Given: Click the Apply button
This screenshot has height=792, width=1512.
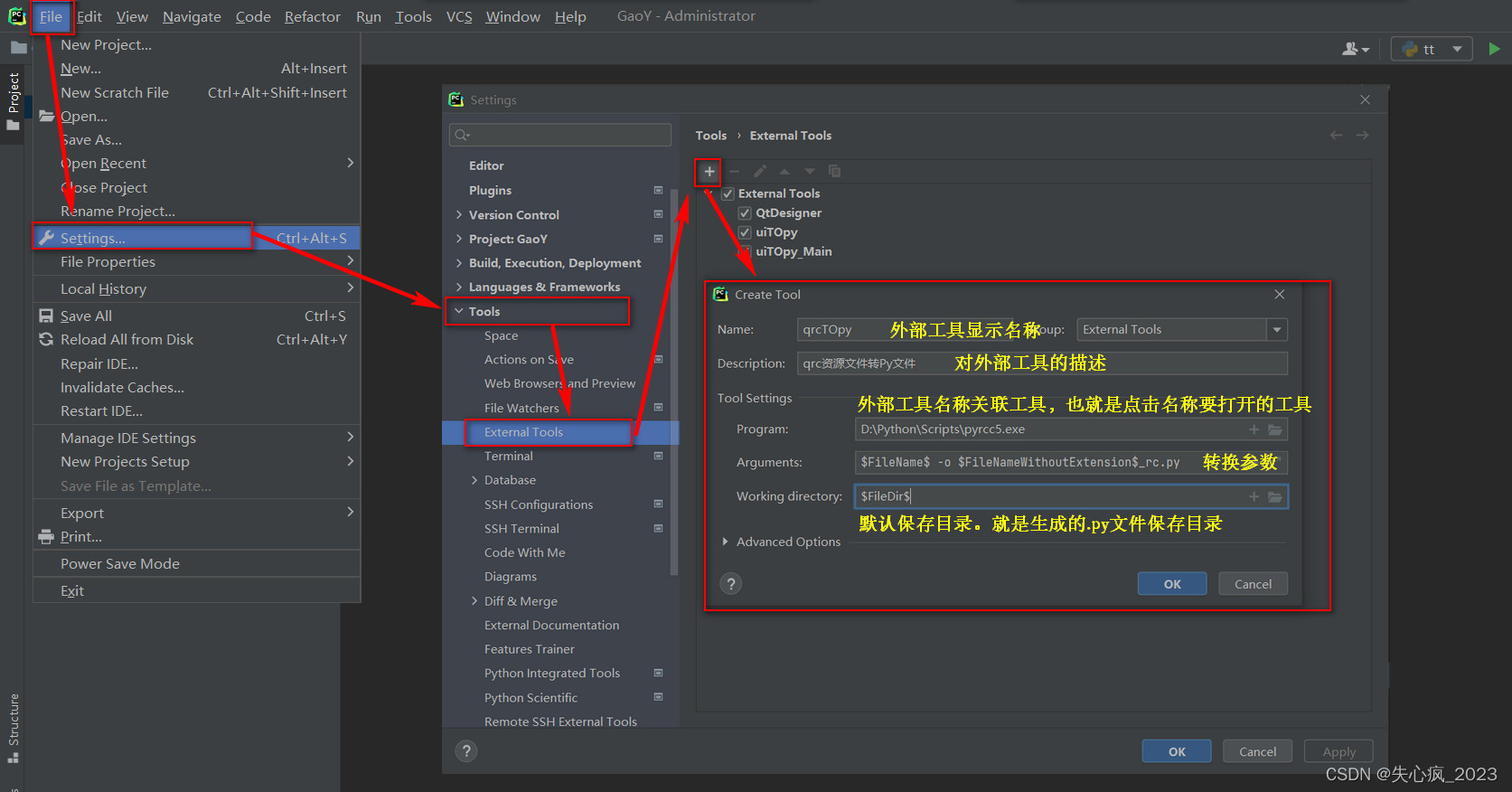Looking at the screenshot, I should point(1338,751).
